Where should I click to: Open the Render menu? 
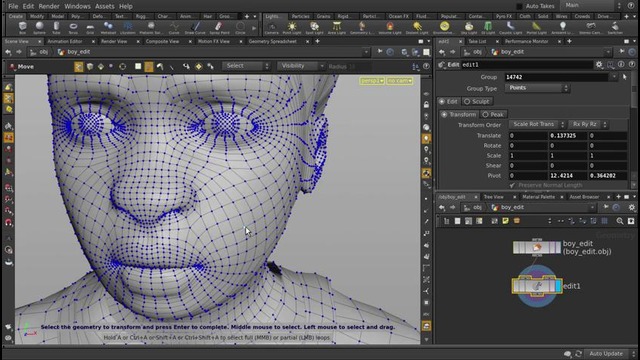49,6
